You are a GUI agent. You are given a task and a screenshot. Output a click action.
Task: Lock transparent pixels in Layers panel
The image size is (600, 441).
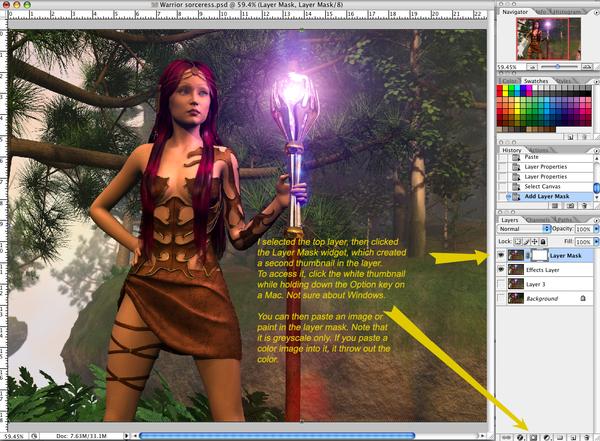coord(517,242)
